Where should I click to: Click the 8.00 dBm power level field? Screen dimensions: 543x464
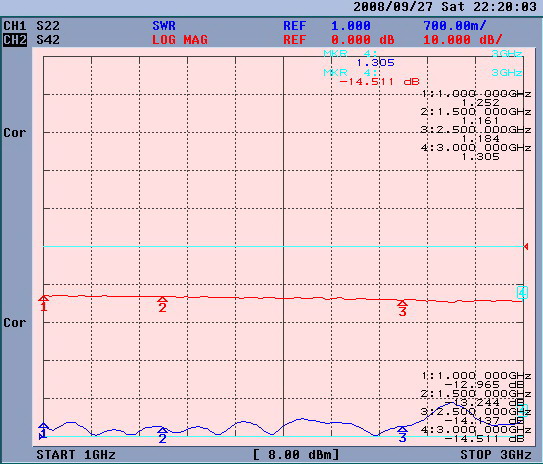point(296,455)
